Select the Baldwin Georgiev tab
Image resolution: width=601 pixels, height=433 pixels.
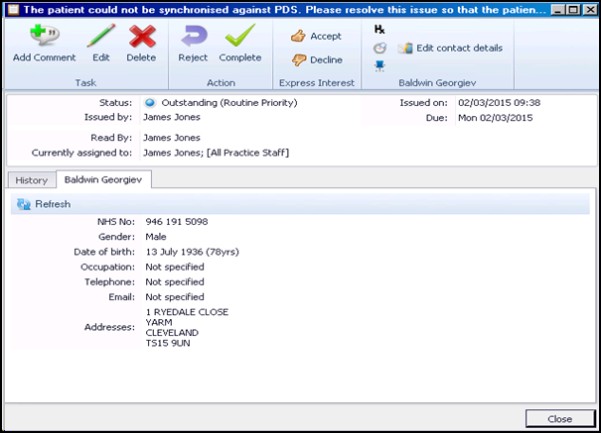point(104,180)
